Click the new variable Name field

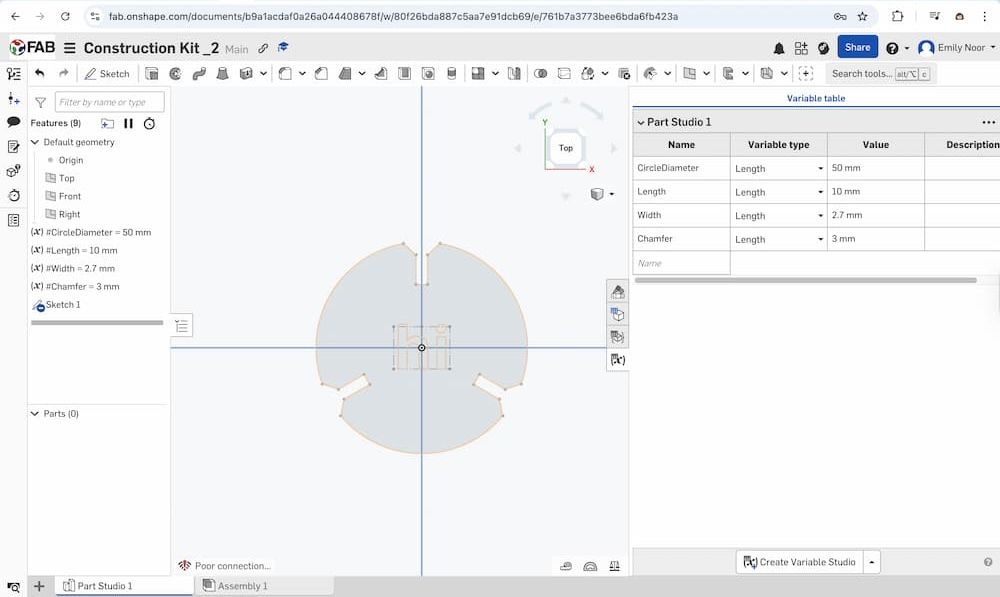tap(681, 263)
